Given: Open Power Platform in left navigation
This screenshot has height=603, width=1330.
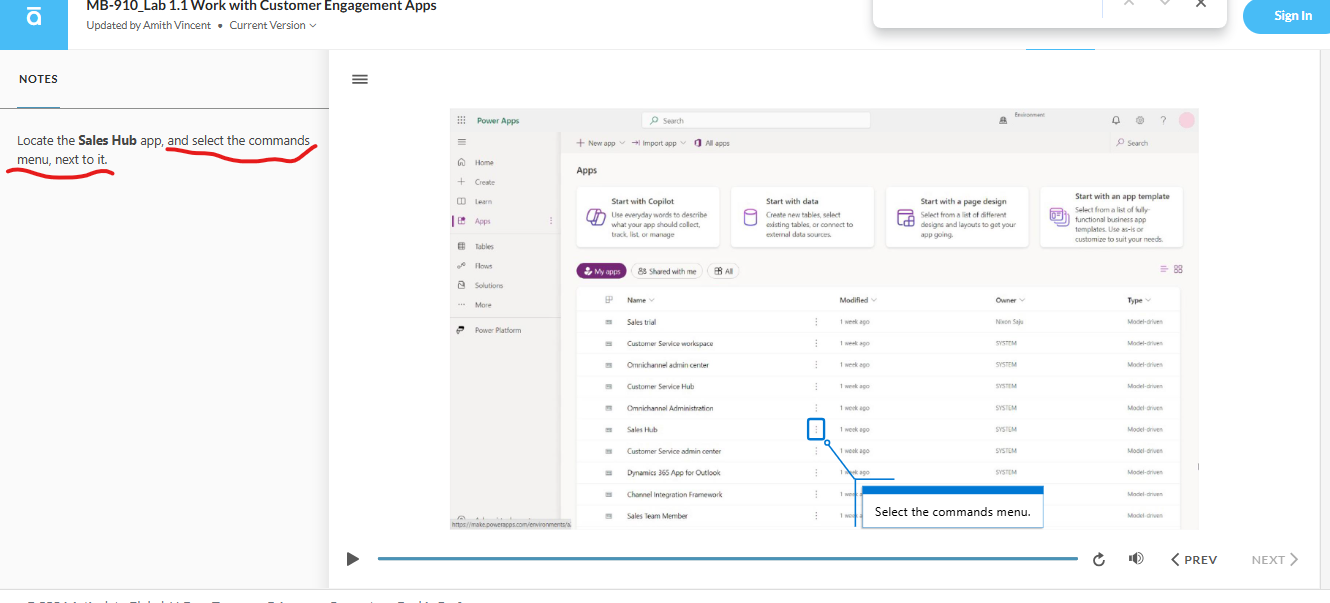Looking at the screenshot, I should (x=497, y=330).
